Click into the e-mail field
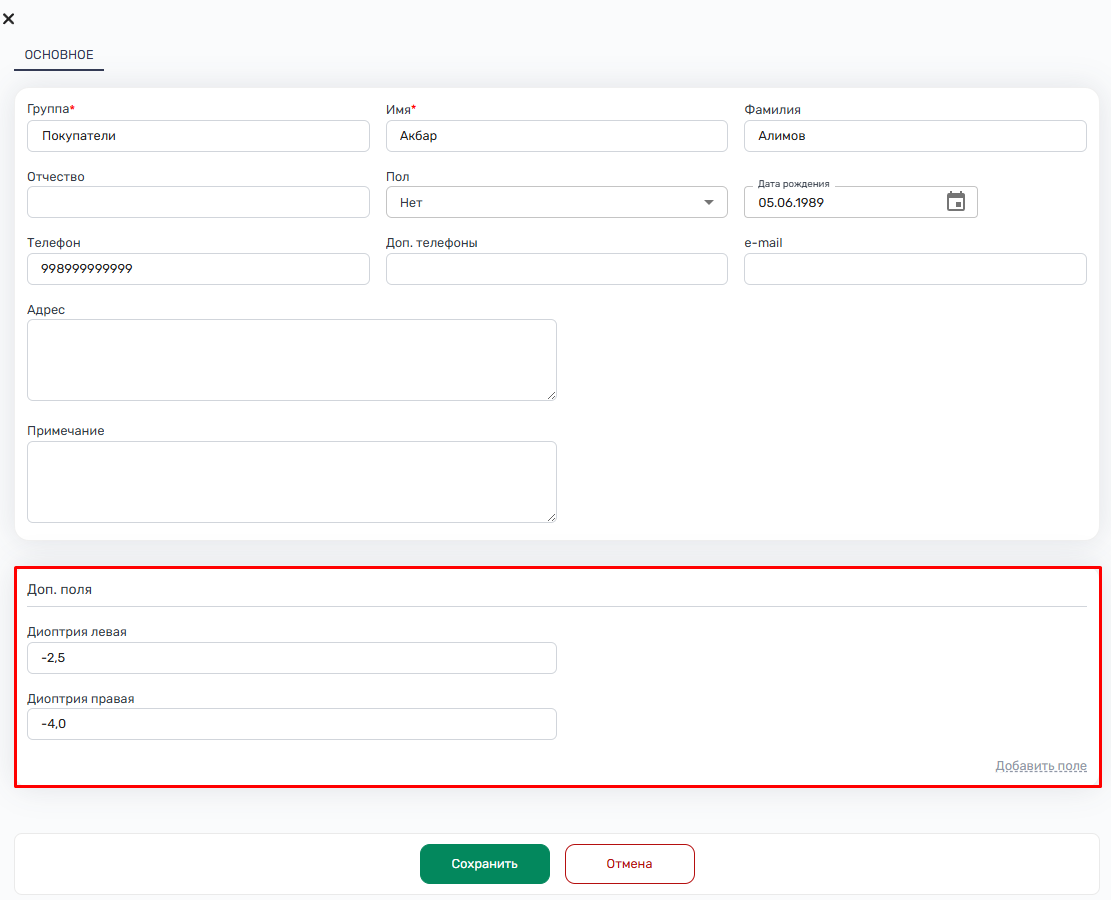 point(914,269)
